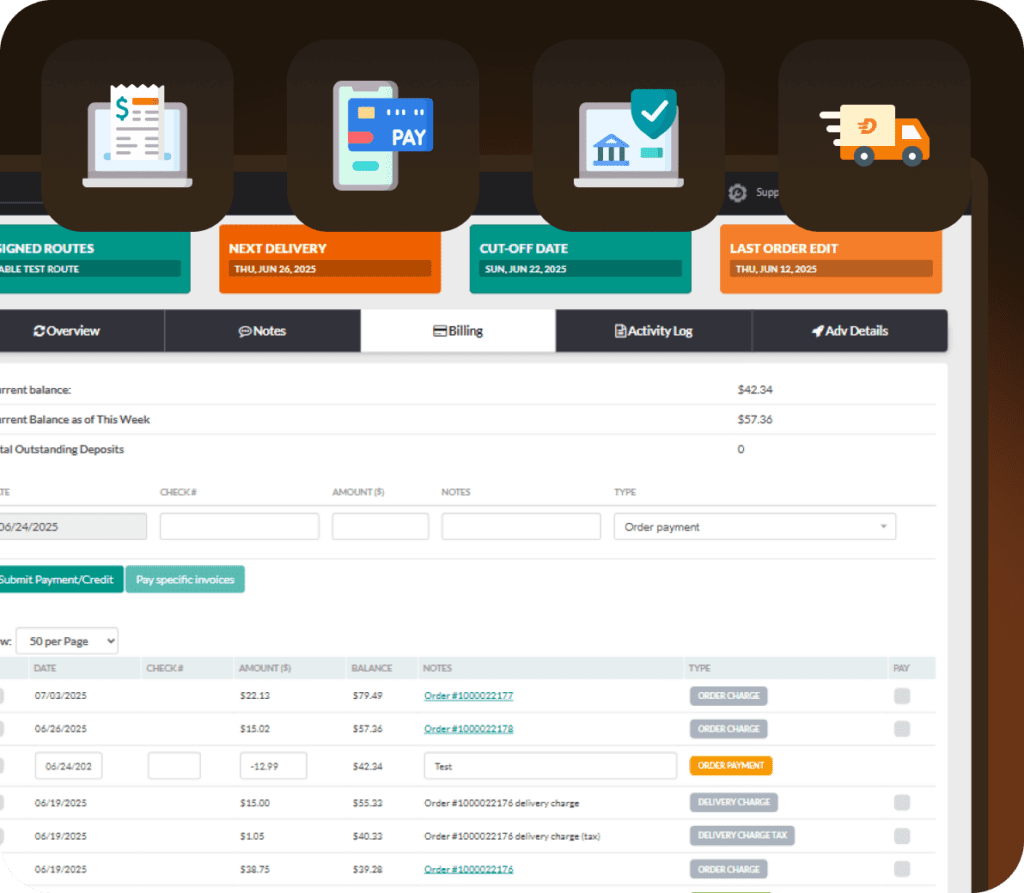Switch to the Overview tab
Screen dimensions: 1024x893
[x=67, y=331]
